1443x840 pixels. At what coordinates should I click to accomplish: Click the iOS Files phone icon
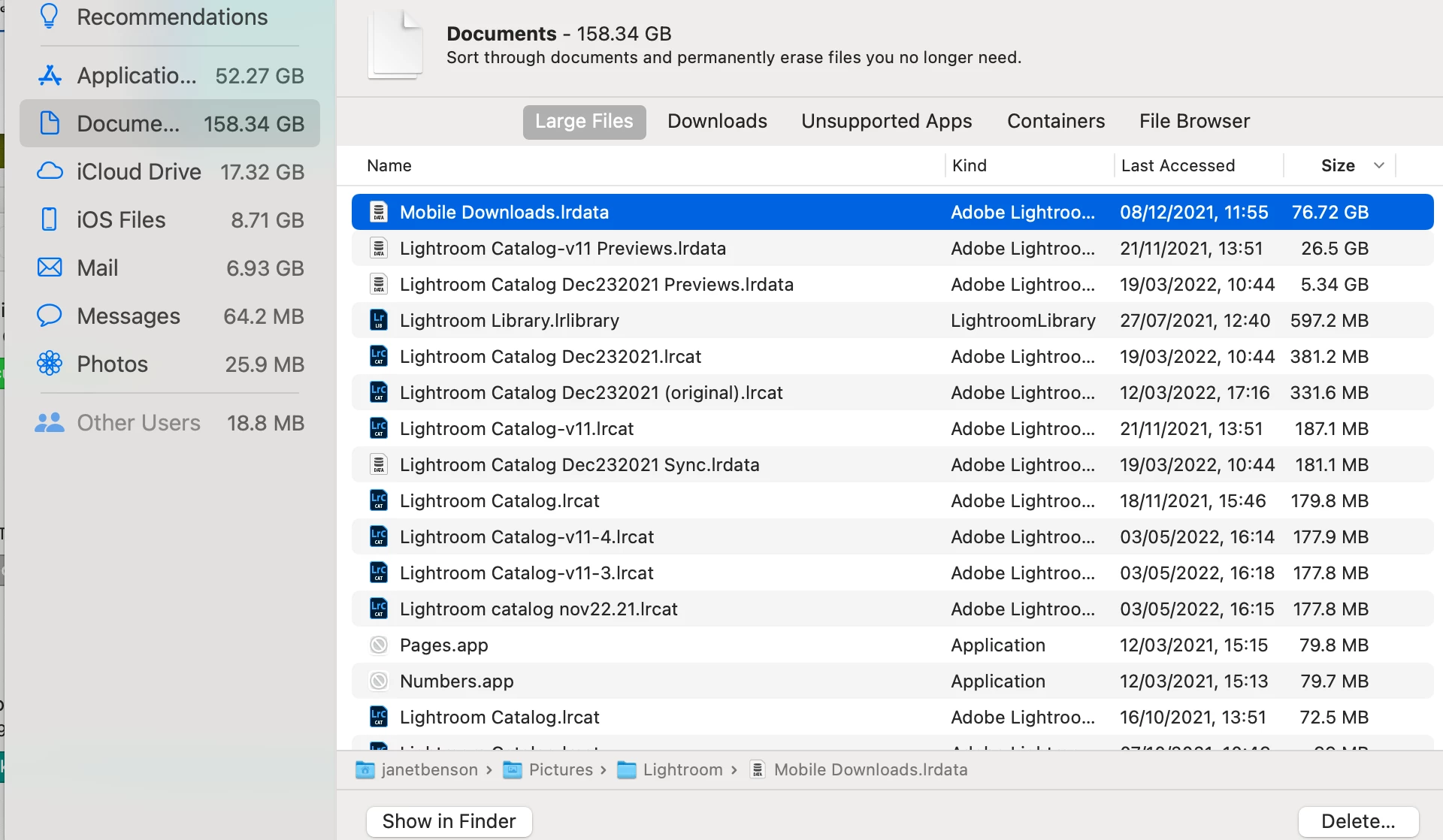(x=50, y=219)
